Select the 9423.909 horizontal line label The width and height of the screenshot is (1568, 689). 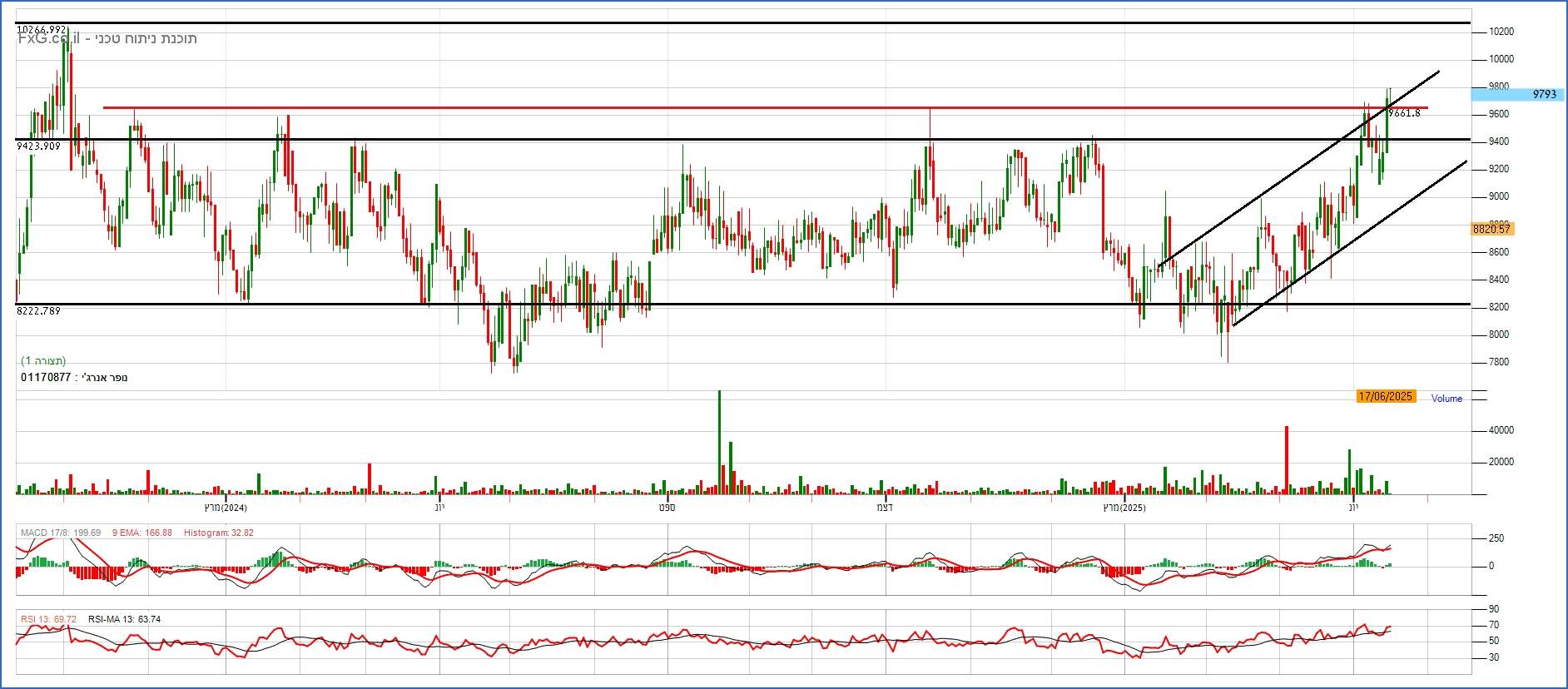tap(39, 146)
